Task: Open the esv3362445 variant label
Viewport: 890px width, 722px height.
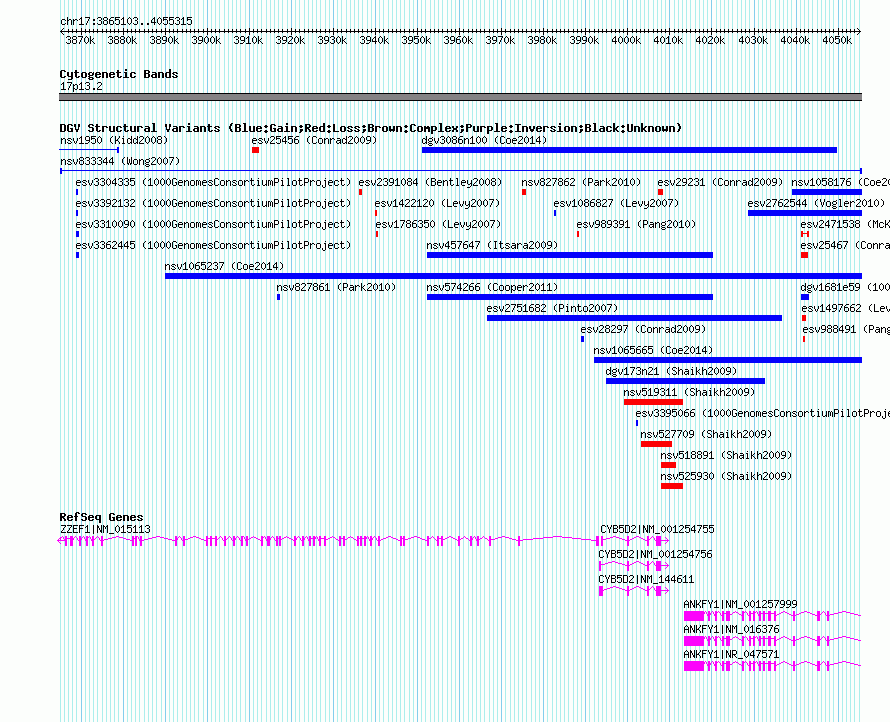Action: tap(213, 245)
